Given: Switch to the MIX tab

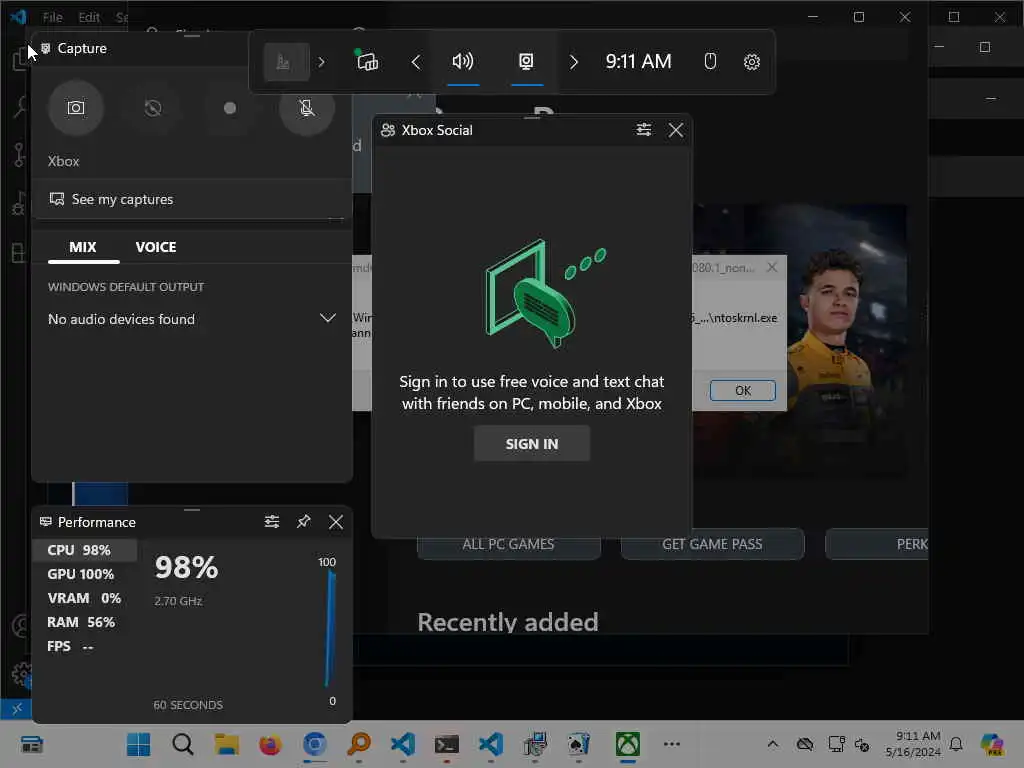Looking at the screenshot, I should tap(83, 248).
